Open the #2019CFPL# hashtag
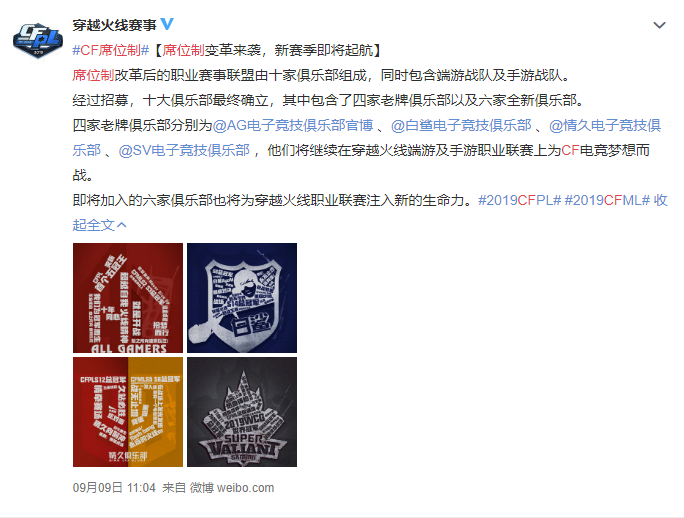Image resolution: width=684 pixels, height=518 pixels. coord(520,200)
